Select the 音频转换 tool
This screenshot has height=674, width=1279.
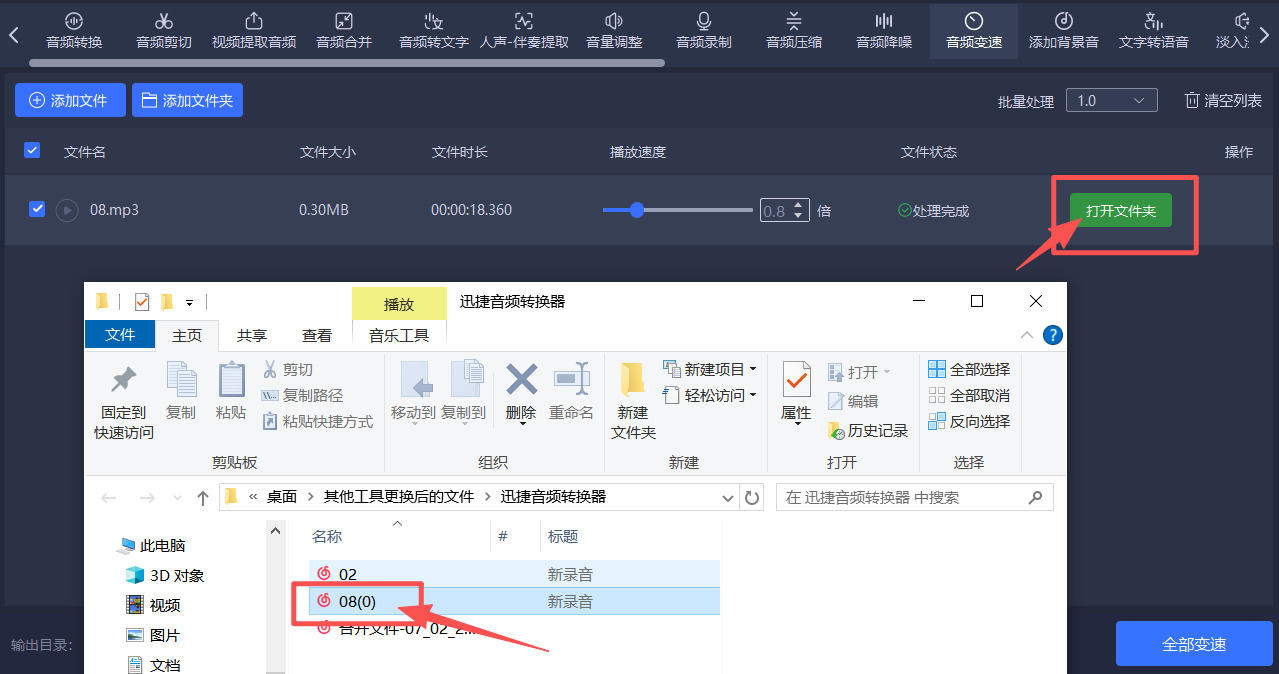click(73, 30)
